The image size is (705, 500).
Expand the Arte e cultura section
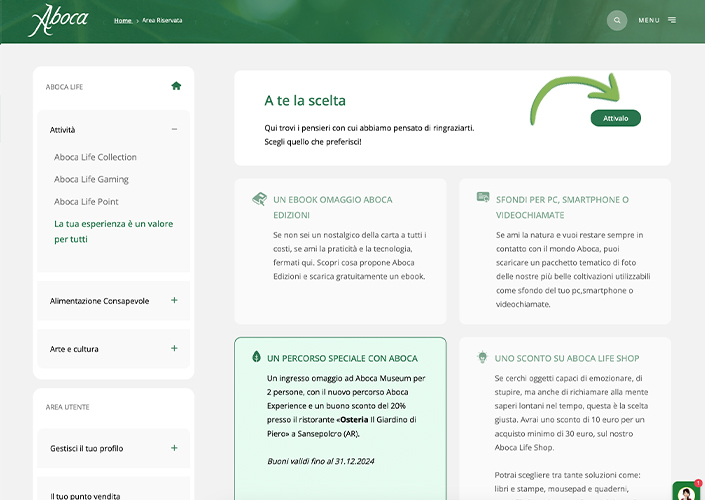coord(174,348)
